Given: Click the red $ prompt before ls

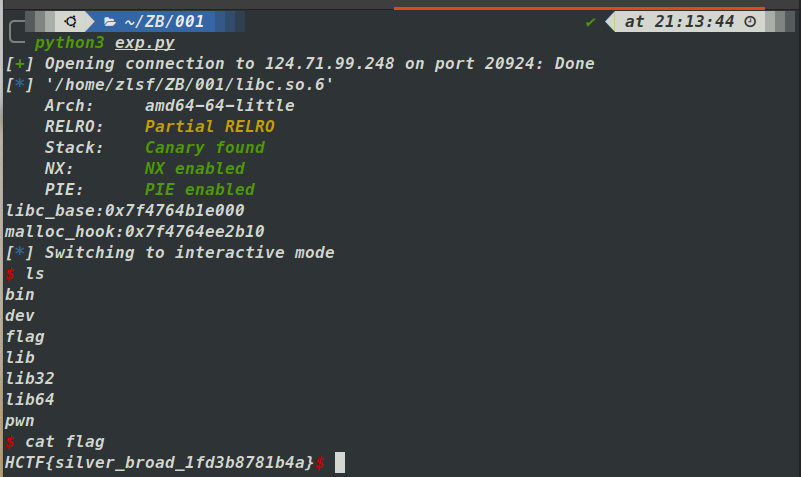Looking at the screenshot, I should pos(10,273).
